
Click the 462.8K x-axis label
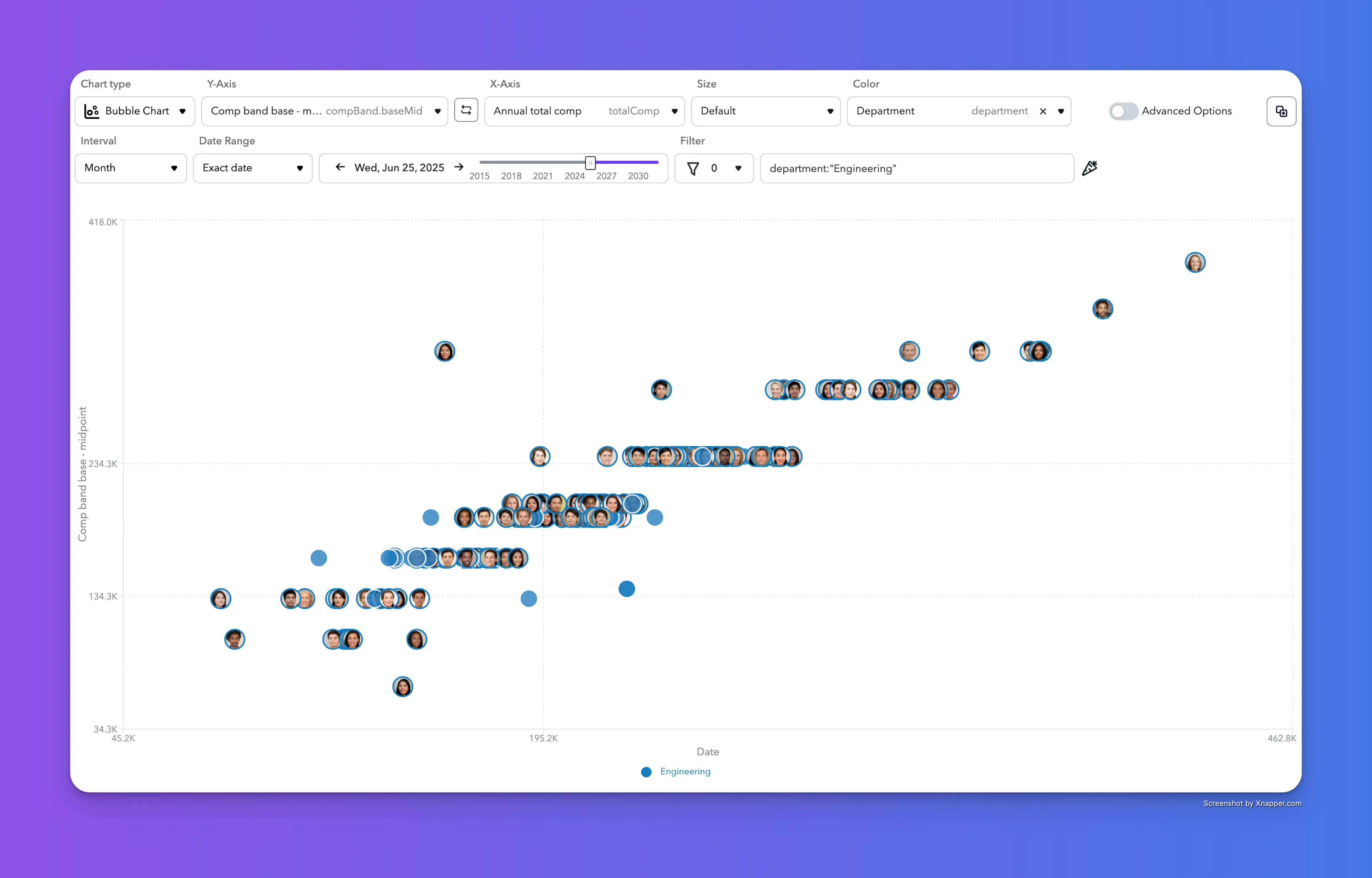tap(1281, 738)
